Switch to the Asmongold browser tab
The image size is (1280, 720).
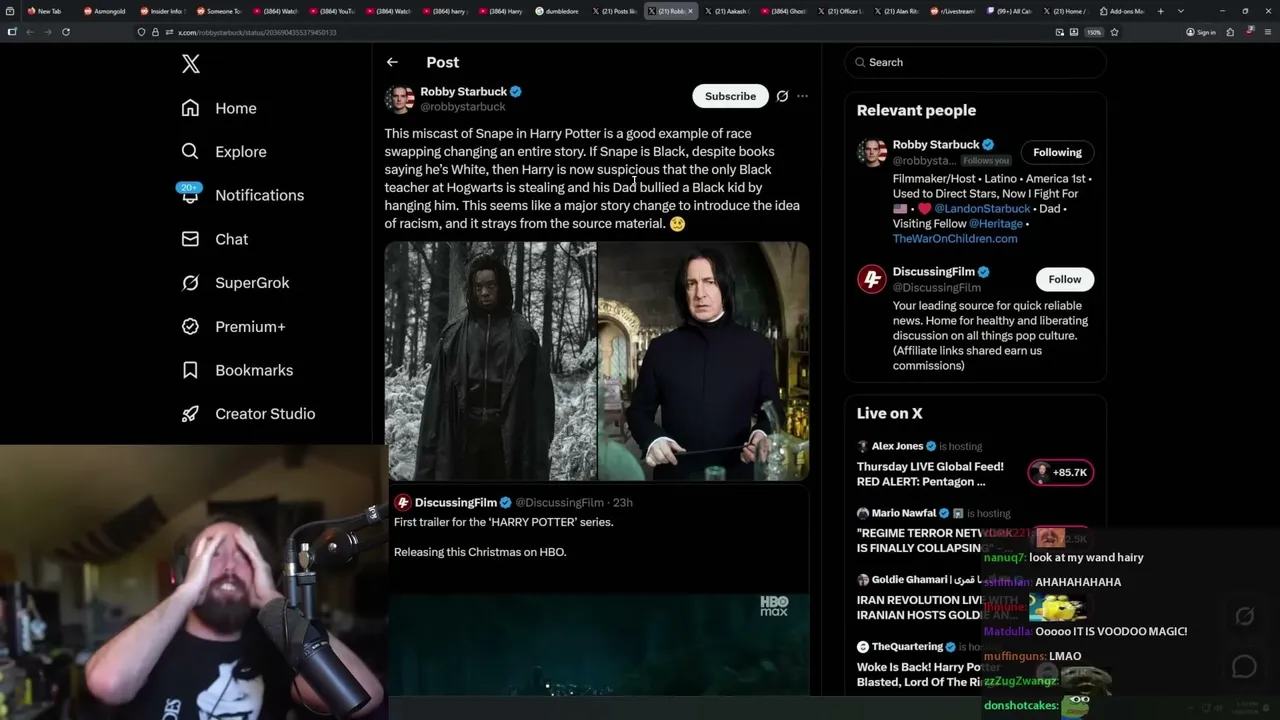105,11
